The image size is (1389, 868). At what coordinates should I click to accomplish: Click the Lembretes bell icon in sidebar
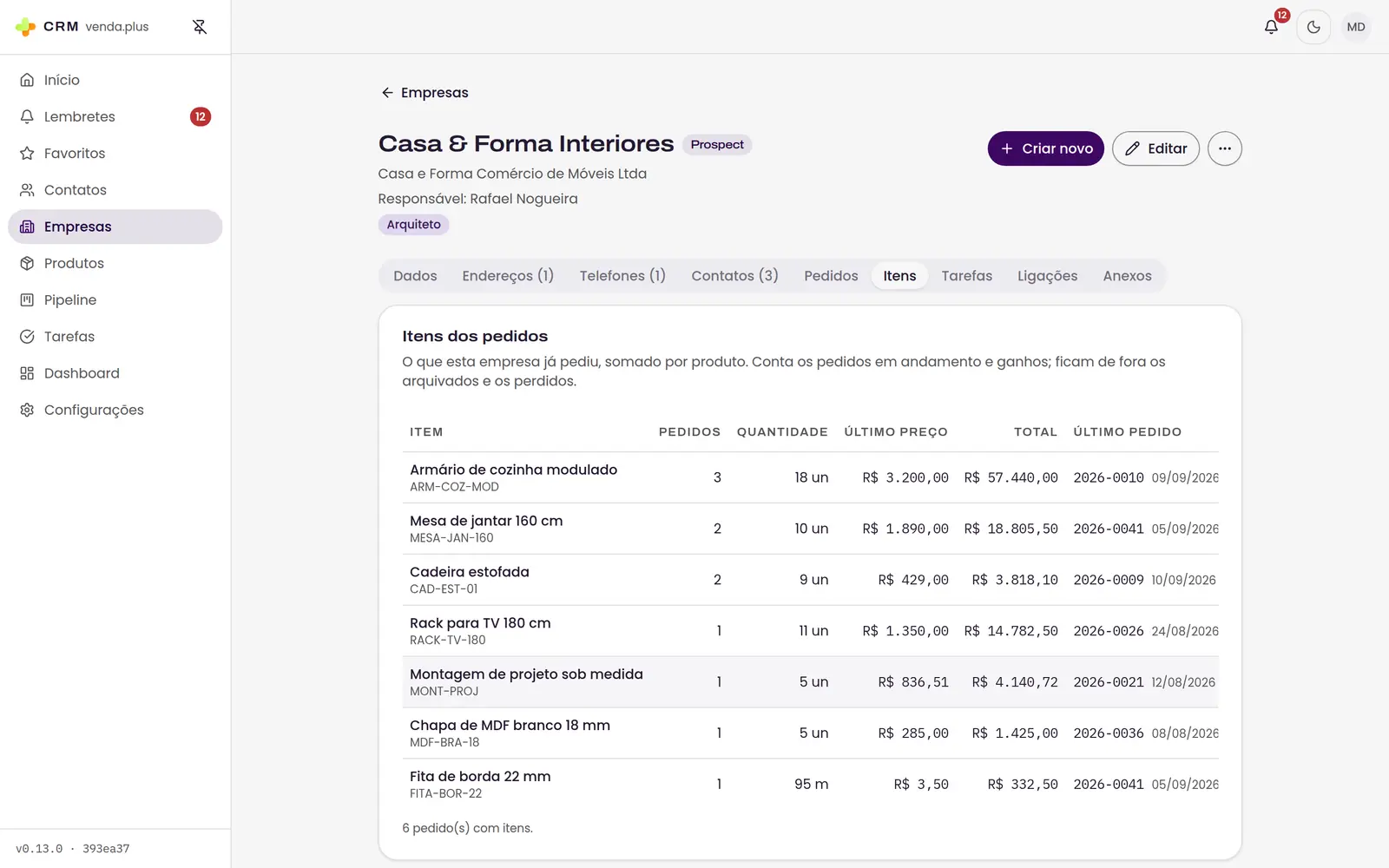tap(27, 116)
